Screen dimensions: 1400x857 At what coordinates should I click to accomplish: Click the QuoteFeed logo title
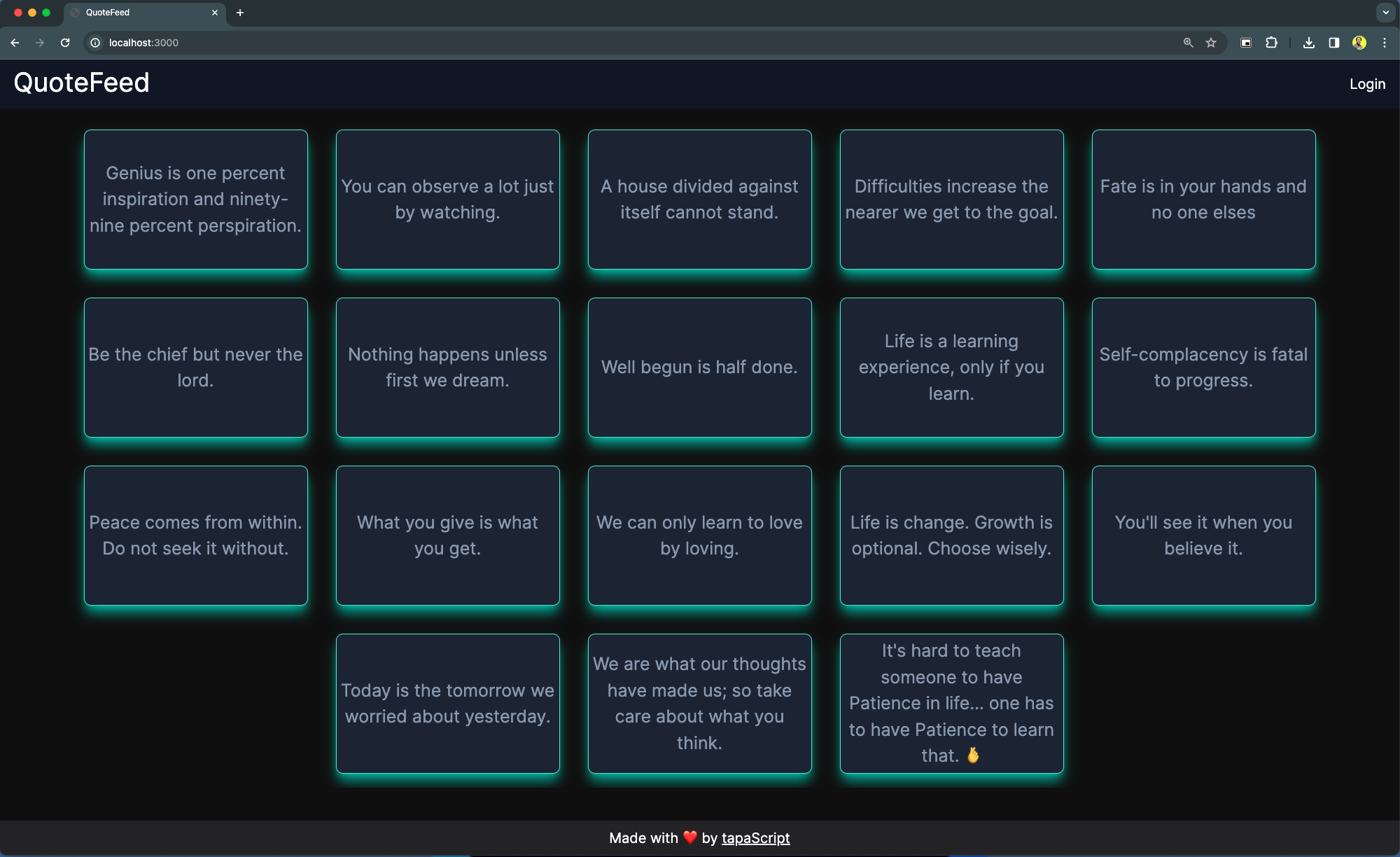click(x=81, y=83)
